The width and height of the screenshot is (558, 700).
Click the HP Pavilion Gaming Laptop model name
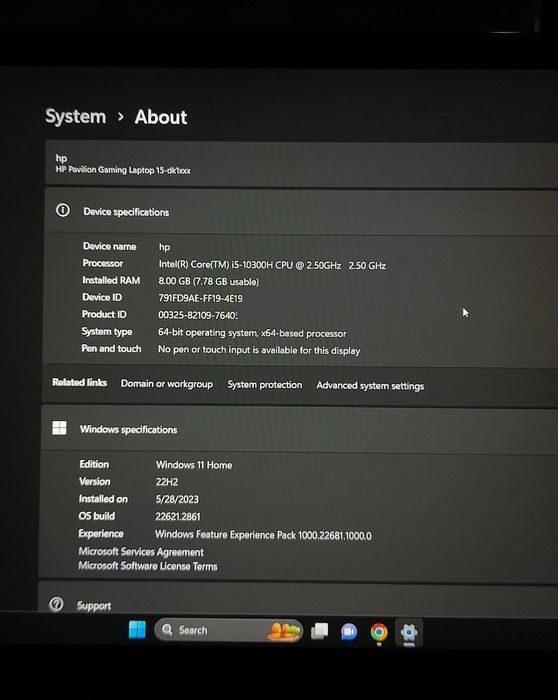(x=123, y=170)
